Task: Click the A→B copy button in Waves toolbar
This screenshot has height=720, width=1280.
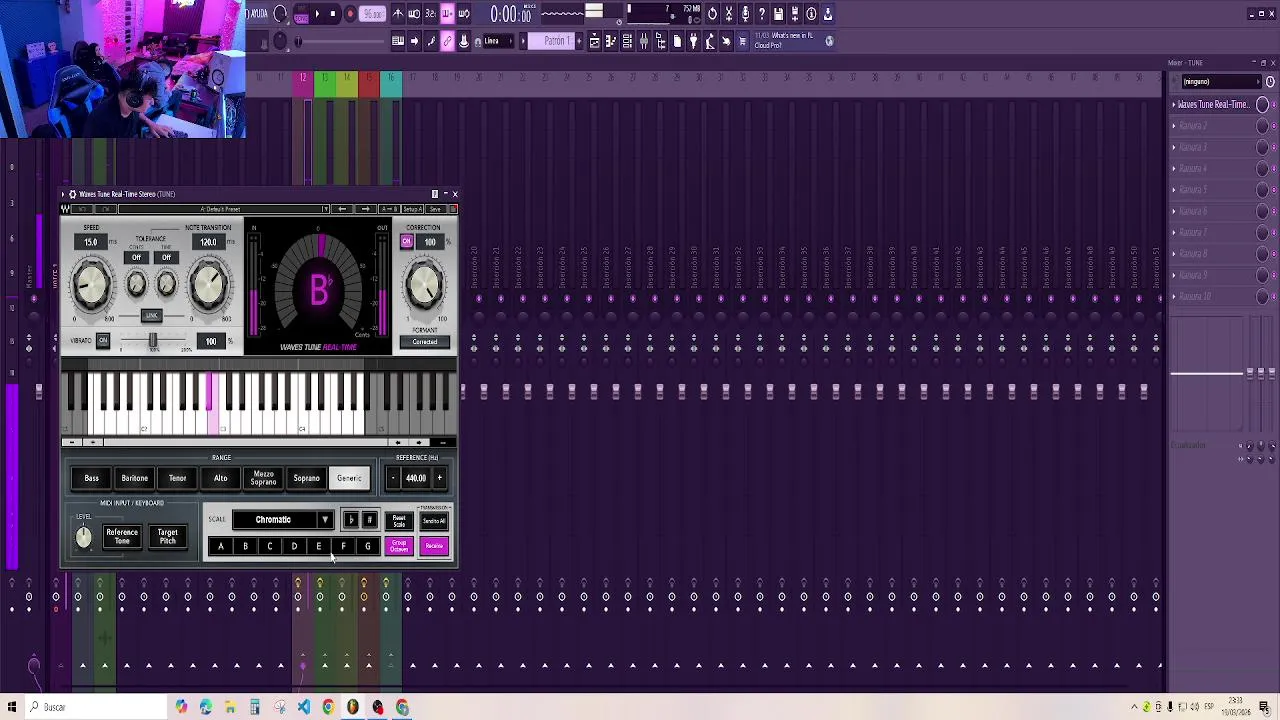Action: (389, 209)
